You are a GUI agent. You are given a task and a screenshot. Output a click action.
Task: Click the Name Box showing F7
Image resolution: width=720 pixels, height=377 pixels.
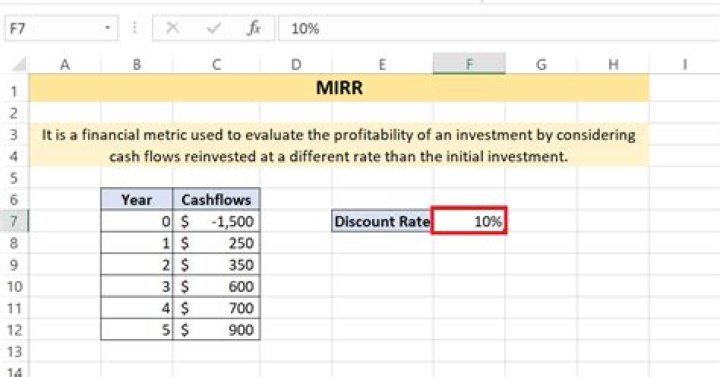(x=61, y=28)
